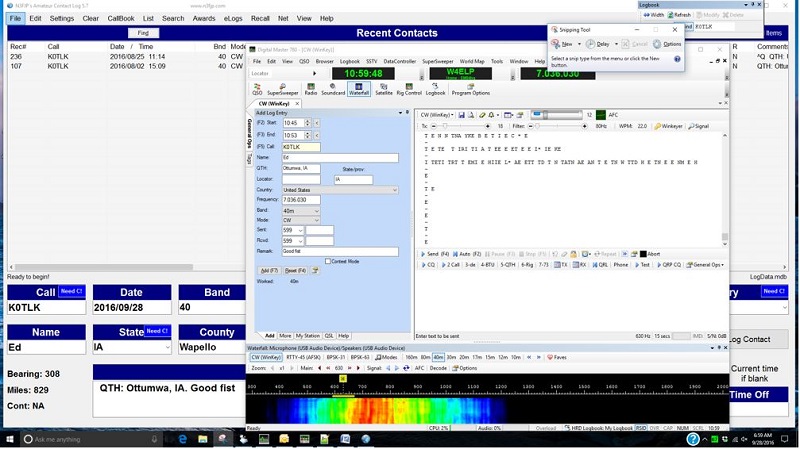Open Snipping Tool Options
This screenshot has height=449, width=800.
tap(667, 44)
